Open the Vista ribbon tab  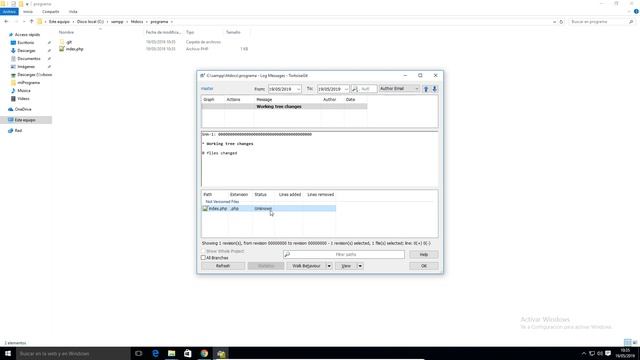(73, 11)
